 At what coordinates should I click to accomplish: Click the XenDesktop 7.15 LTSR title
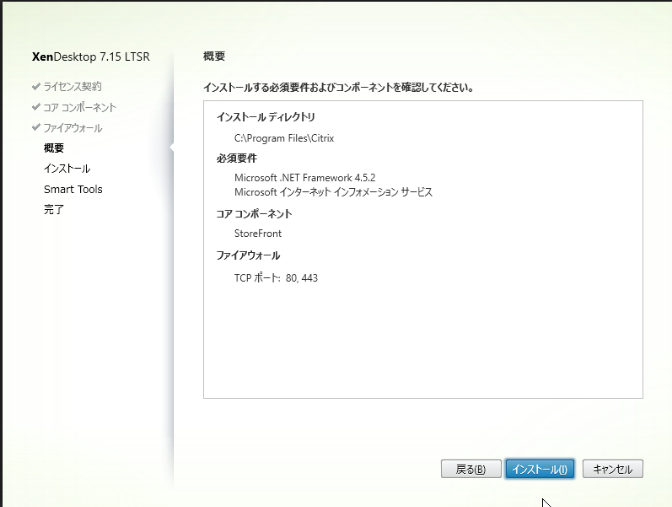[x=91, y=57]
